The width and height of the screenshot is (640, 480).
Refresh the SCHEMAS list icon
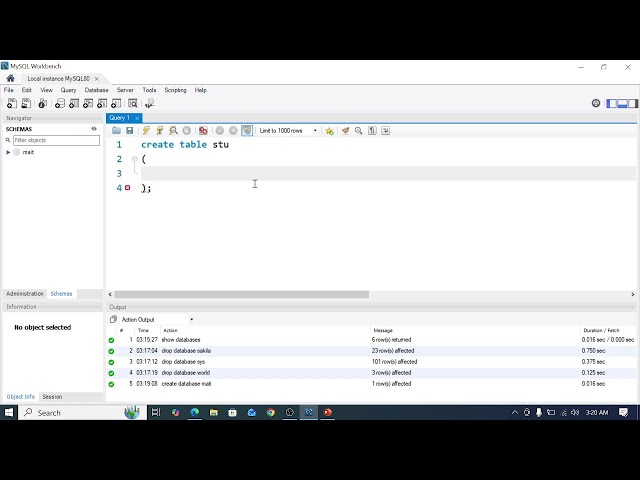click(x=94, y=129)
